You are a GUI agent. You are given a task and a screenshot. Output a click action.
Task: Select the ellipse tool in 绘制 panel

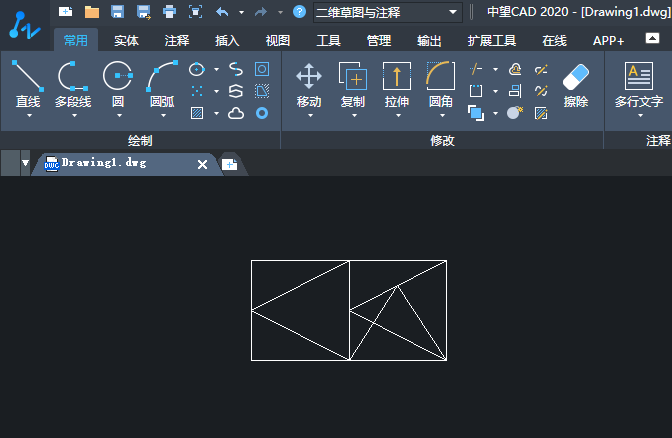[197, 69]
